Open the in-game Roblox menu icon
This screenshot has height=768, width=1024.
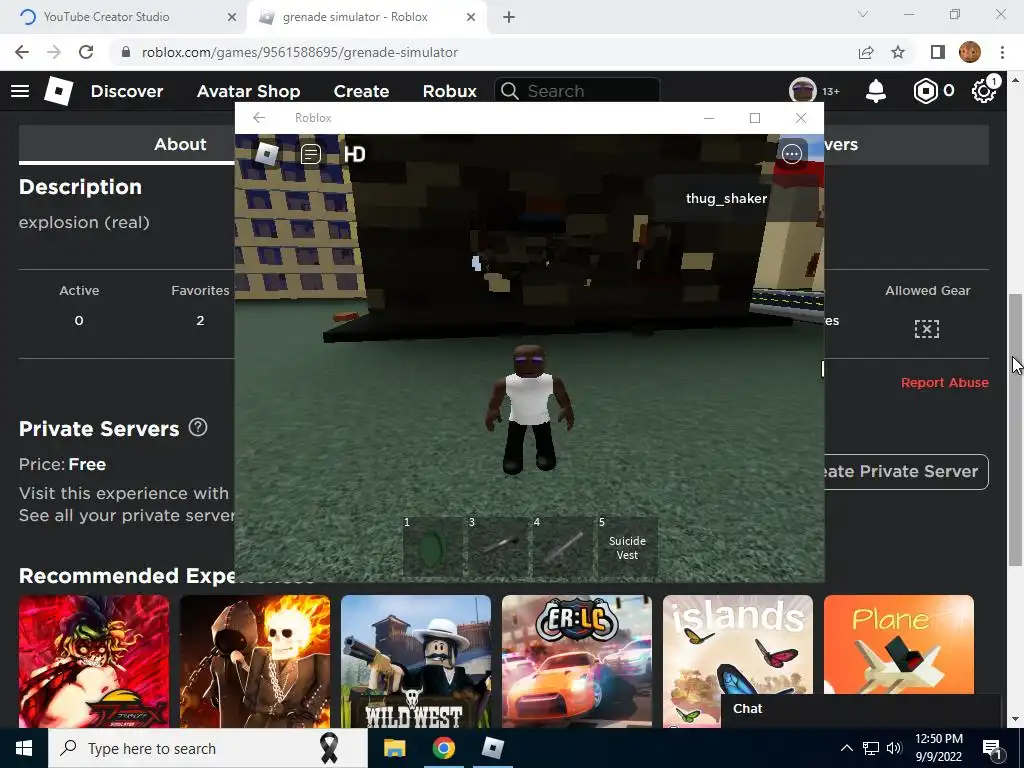tap(266, 154)
